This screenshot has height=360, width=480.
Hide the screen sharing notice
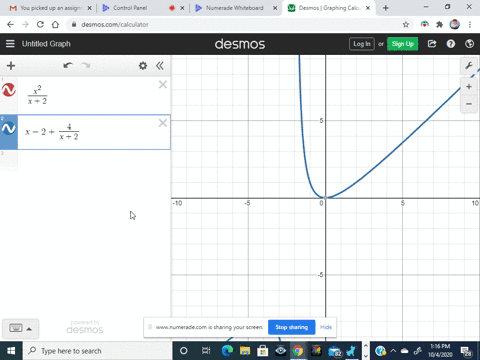coord(326,327)
